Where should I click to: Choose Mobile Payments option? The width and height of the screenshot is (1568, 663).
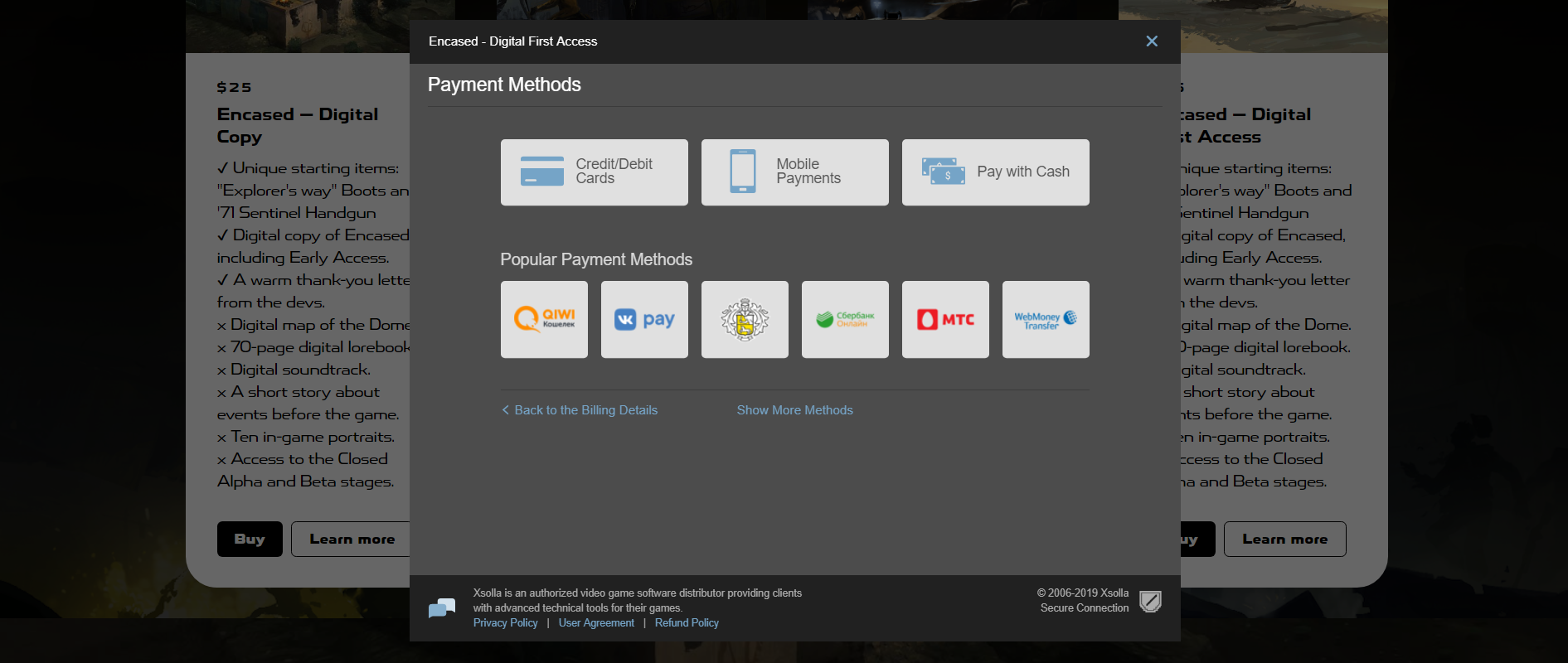click(794, 172)
